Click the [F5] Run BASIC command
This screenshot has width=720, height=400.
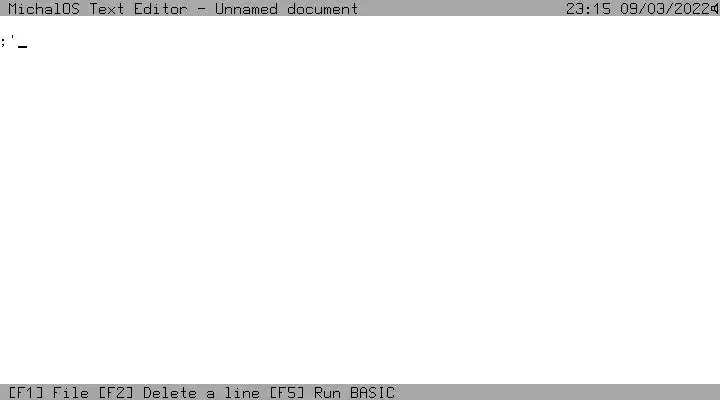point(332,393)
